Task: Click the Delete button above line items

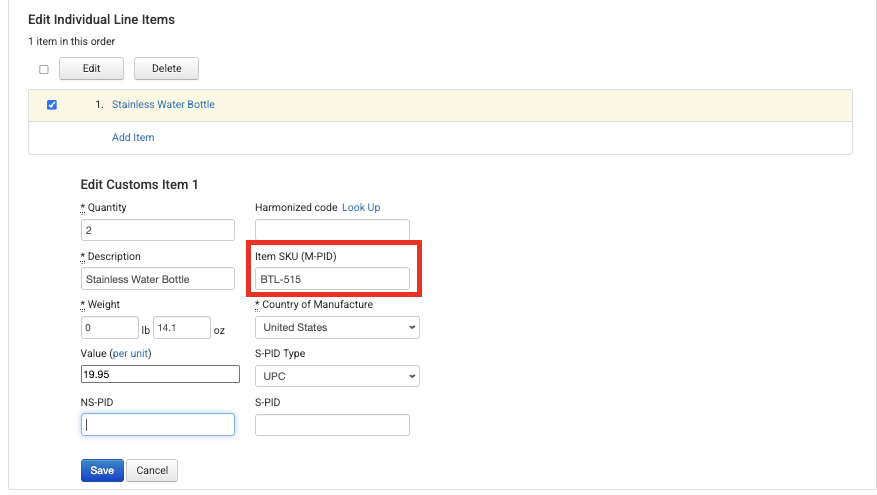Action: tap(166, 68)
